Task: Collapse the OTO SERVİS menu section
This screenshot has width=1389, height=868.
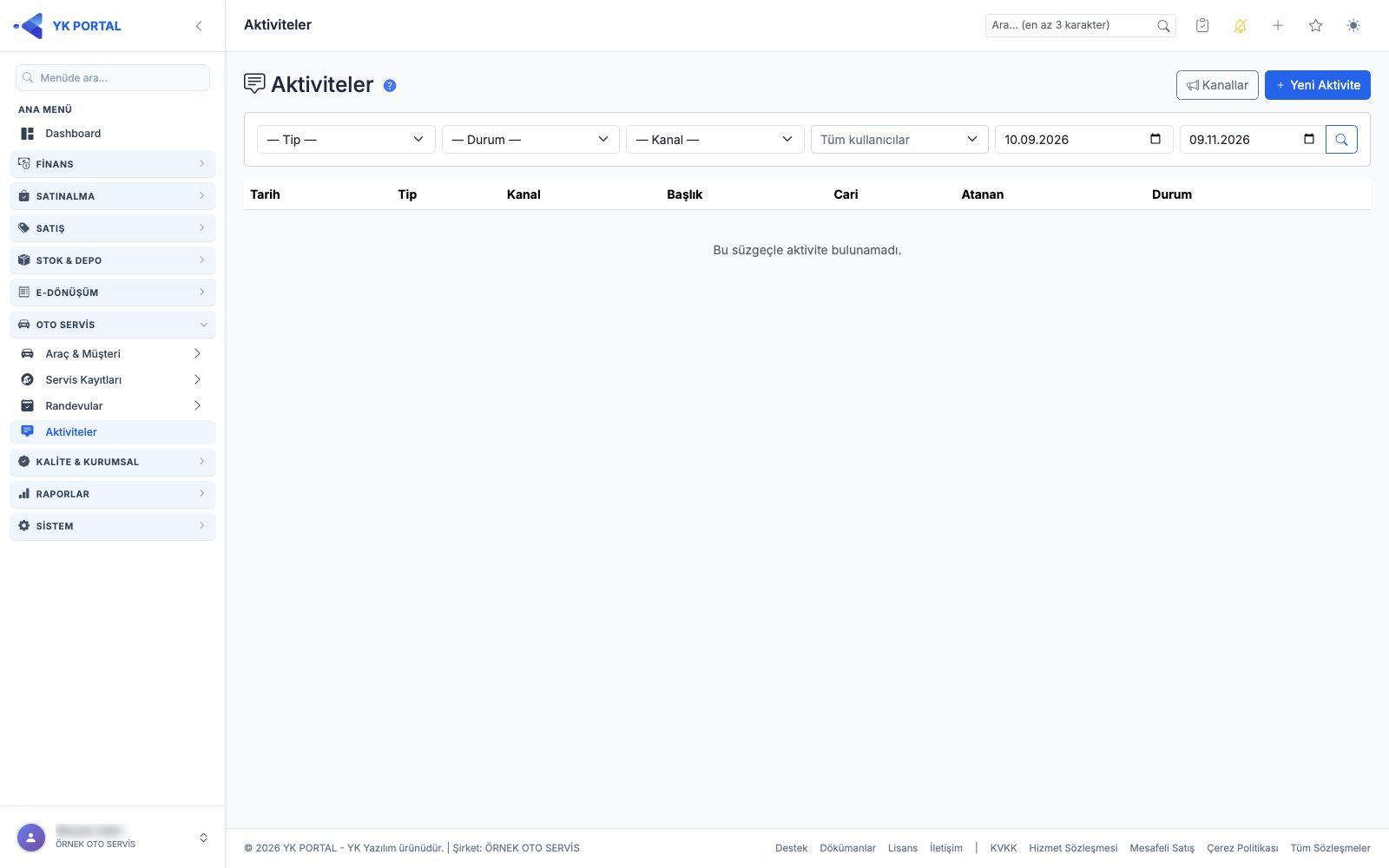Action: pyautogui.click(x=113, y=325)
